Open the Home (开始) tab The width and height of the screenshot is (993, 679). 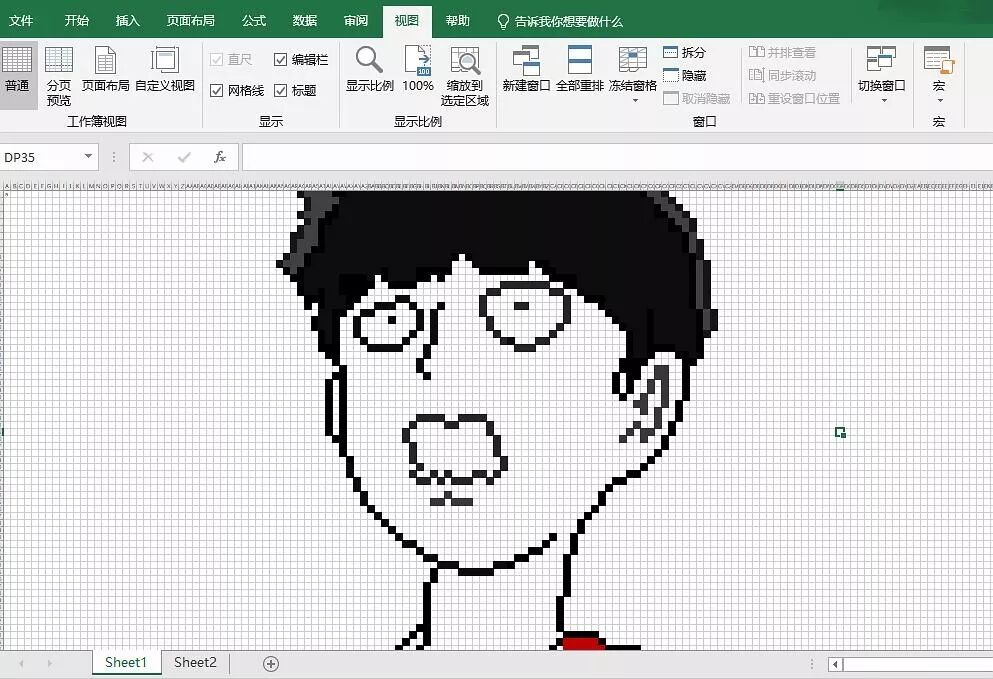click(77, 20)
